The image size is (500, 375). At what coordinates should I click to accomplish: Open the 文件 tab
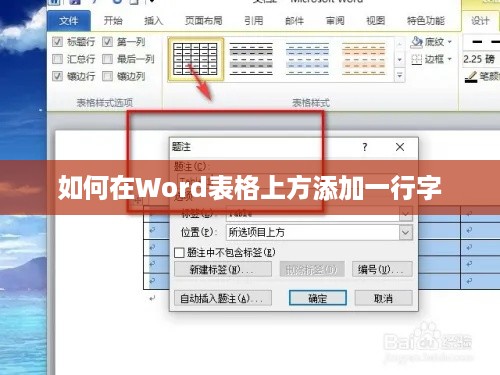coord(69,21)
